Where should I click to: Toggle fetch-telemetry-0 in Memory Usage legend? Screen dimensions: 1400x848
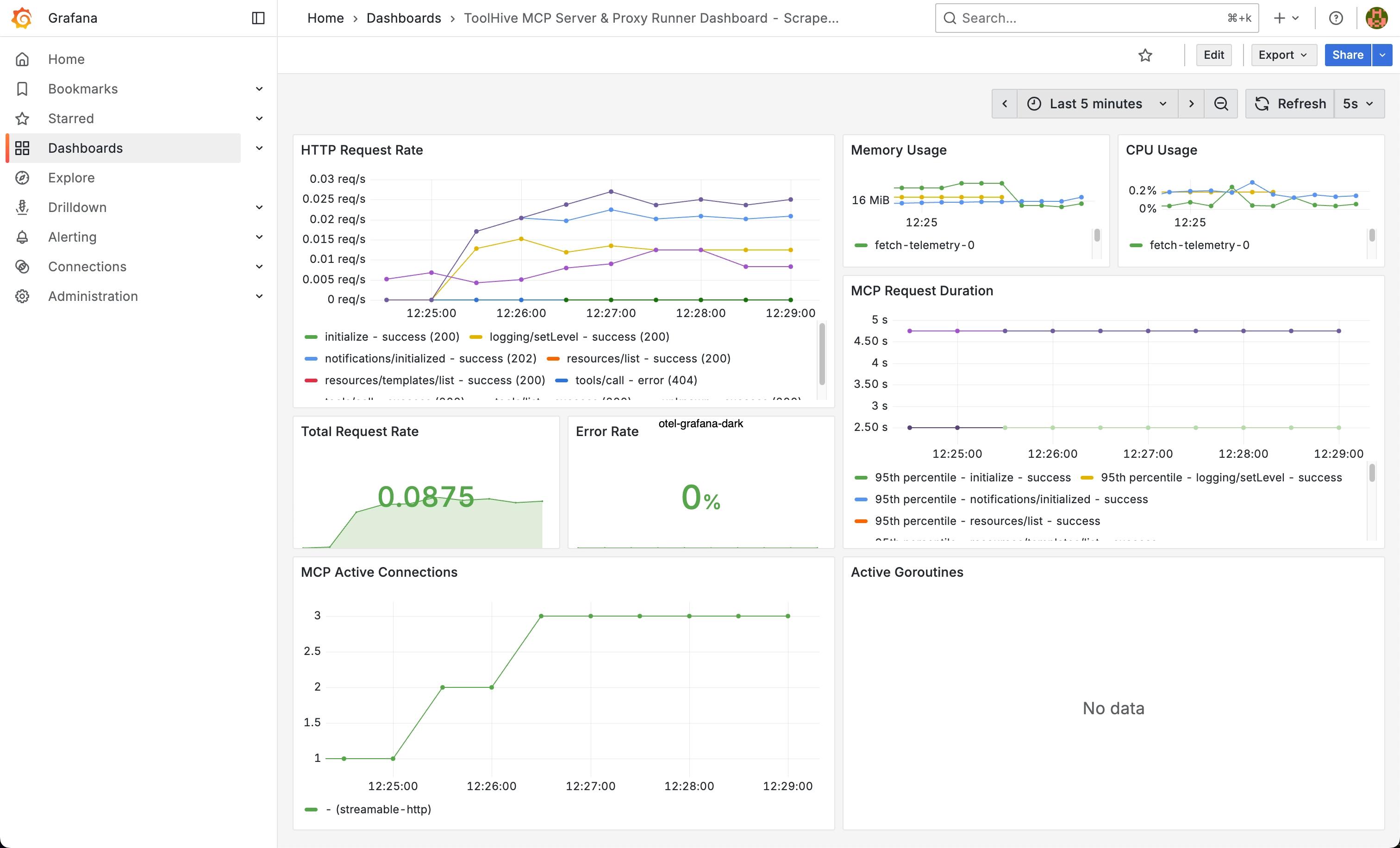925,245
